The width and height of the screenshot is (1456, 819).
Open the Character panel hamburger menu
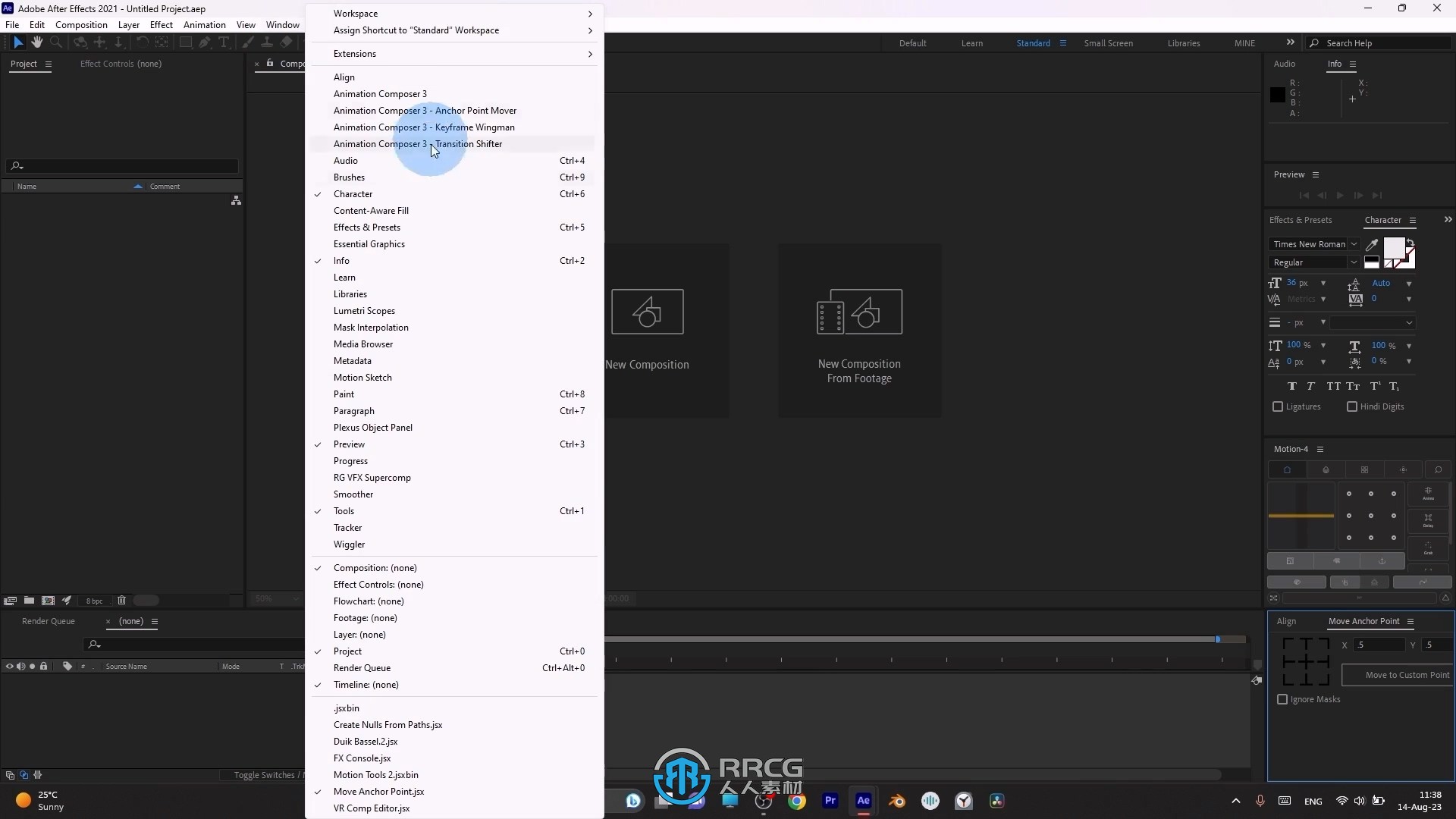click(1412, 221)
